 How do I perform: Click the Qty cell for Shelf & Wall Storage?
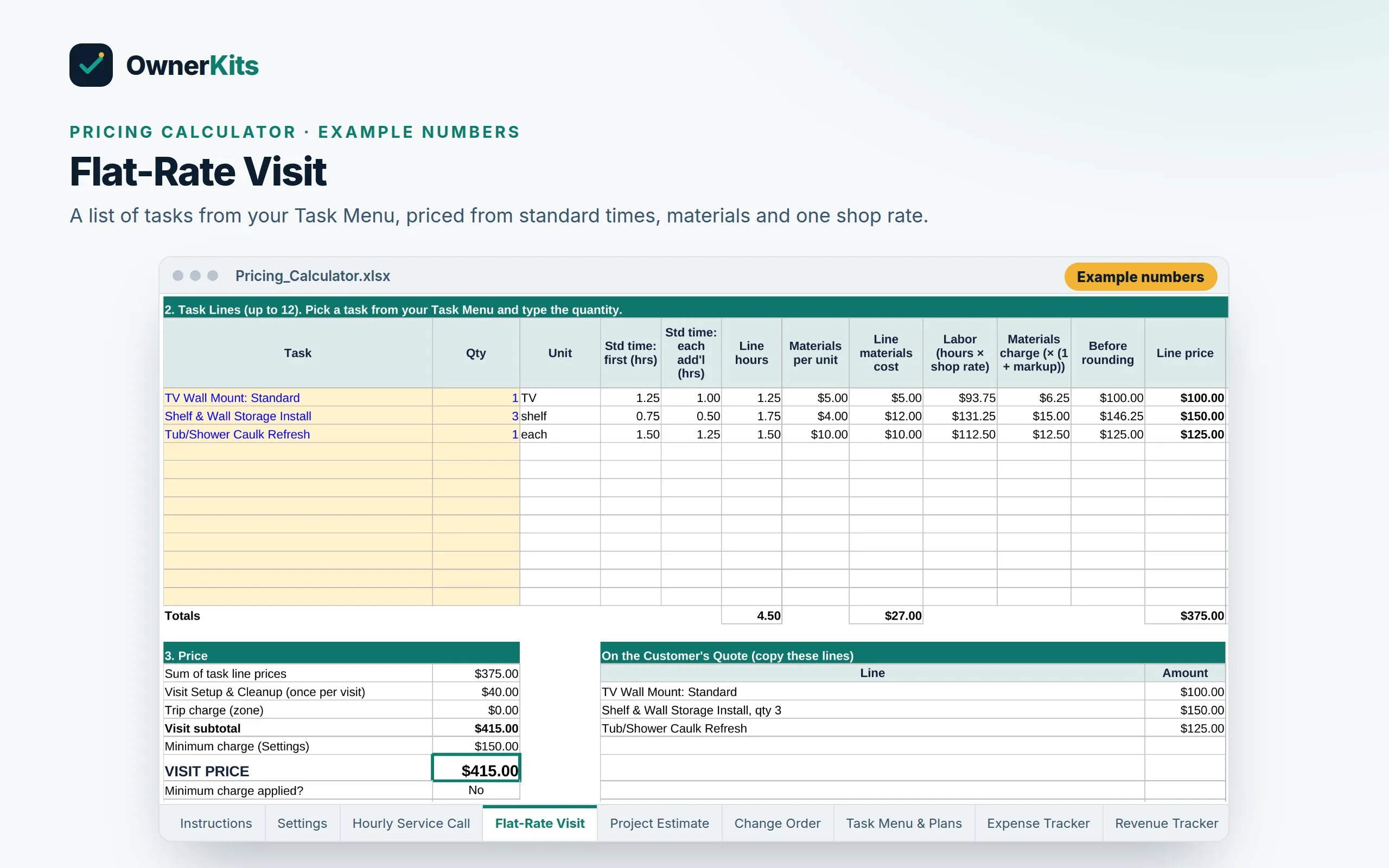pyautogui.click(x=476, y=416)
